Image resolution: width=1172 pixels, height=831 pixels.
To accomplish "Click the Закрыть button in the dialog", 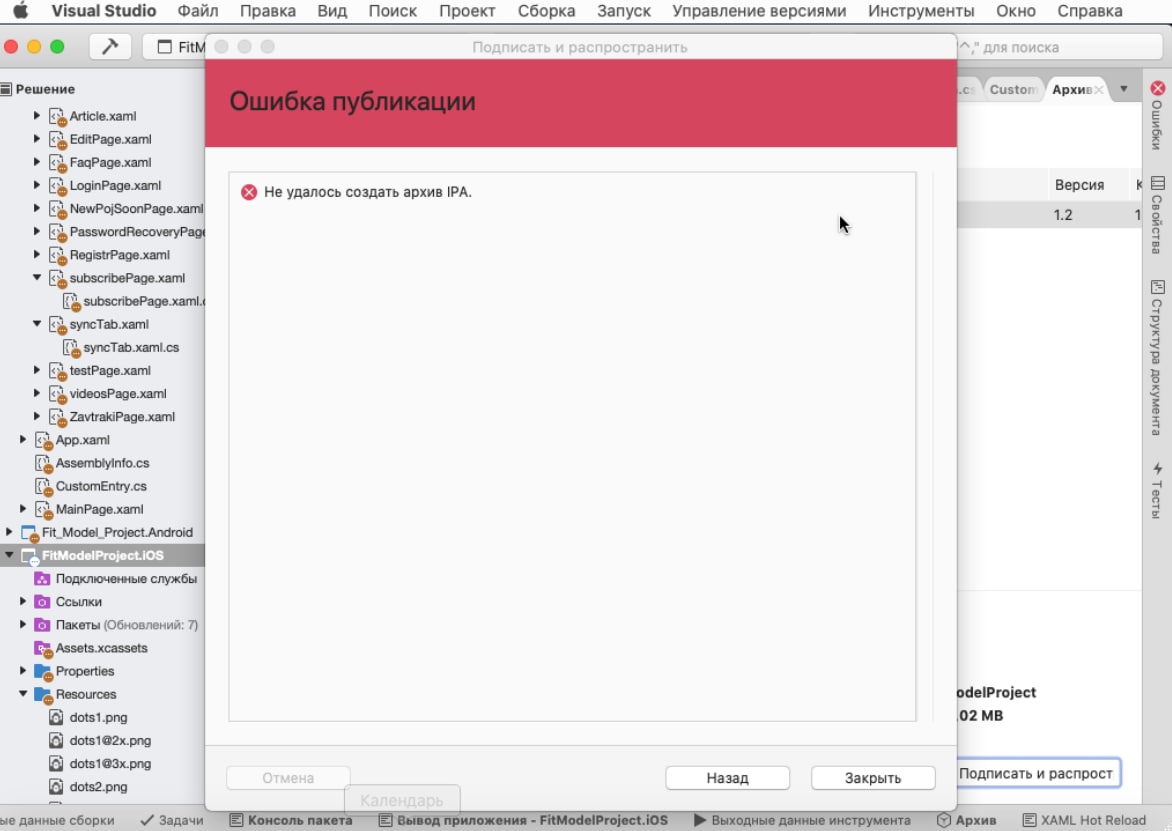I will click(x=873, y=778).
